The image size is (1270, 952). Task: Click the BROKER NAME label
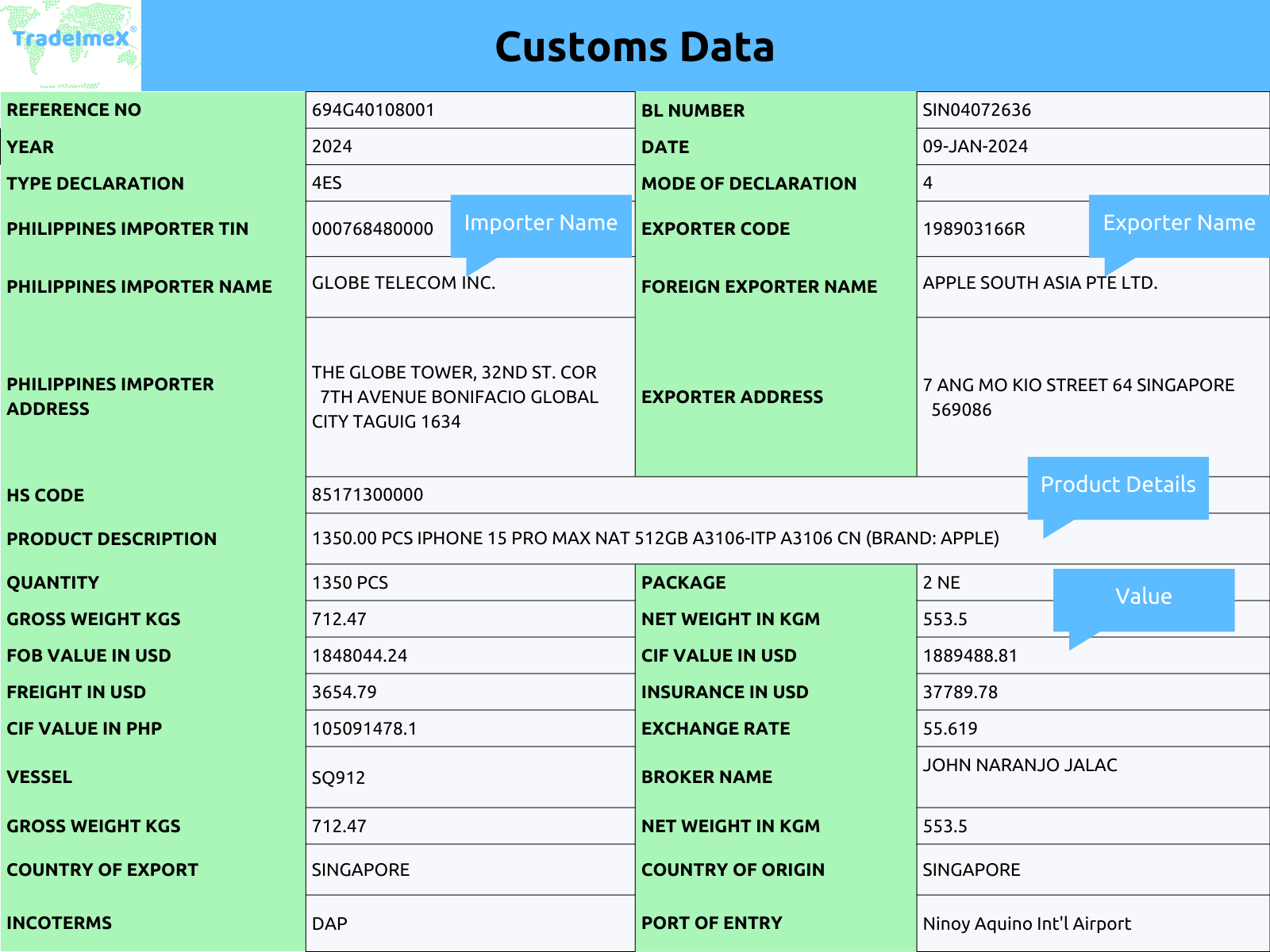pyautogui.click(x=706, y=777)
